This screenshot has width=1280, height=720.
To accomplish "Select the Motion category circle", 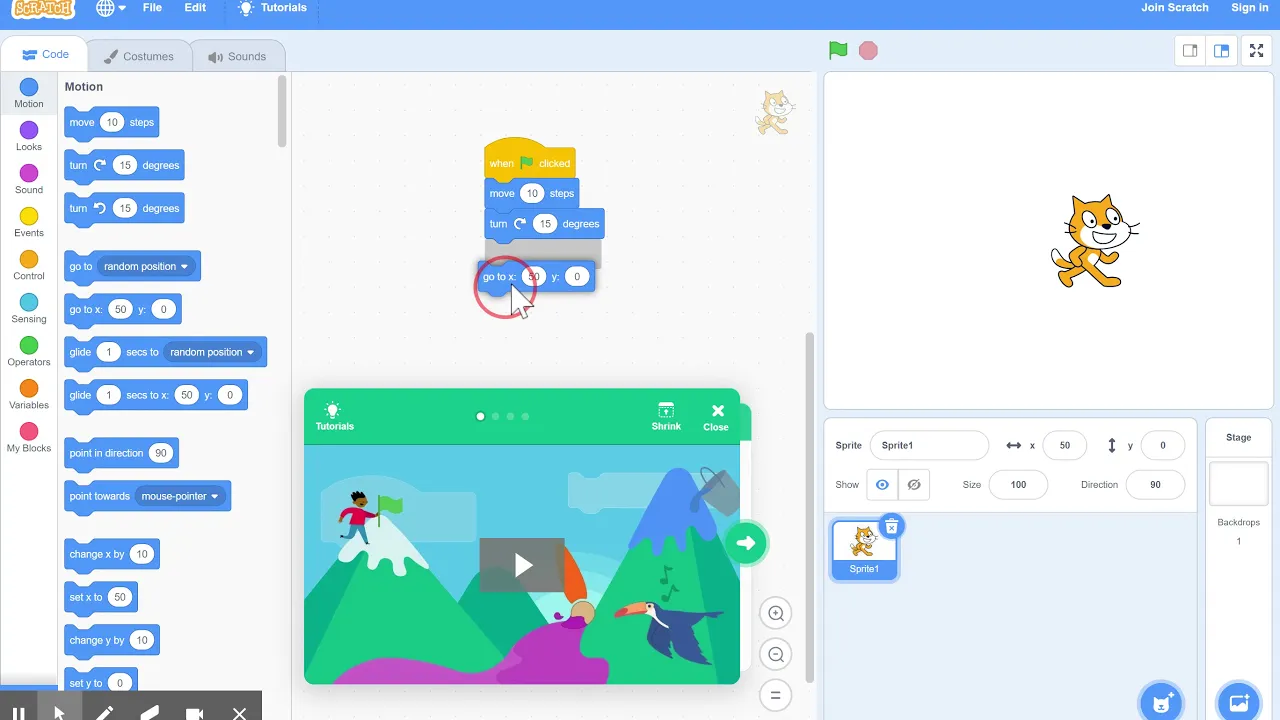I will coord(29,88).
